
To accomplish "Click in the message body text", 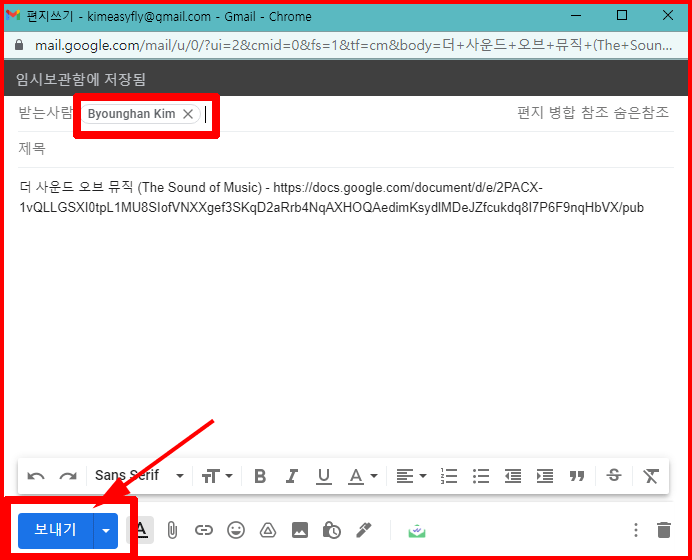I will [331, 197].
